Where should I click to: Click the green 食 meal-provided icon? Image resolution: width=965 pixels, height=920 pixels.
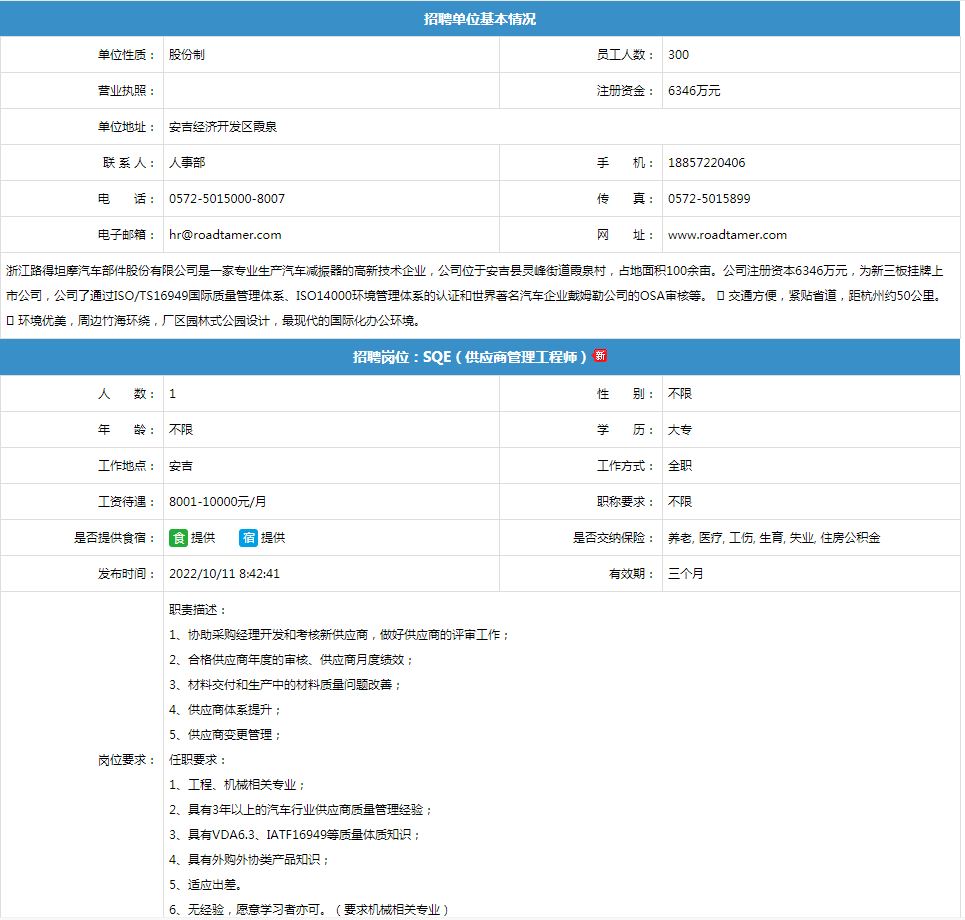[178, 538]
